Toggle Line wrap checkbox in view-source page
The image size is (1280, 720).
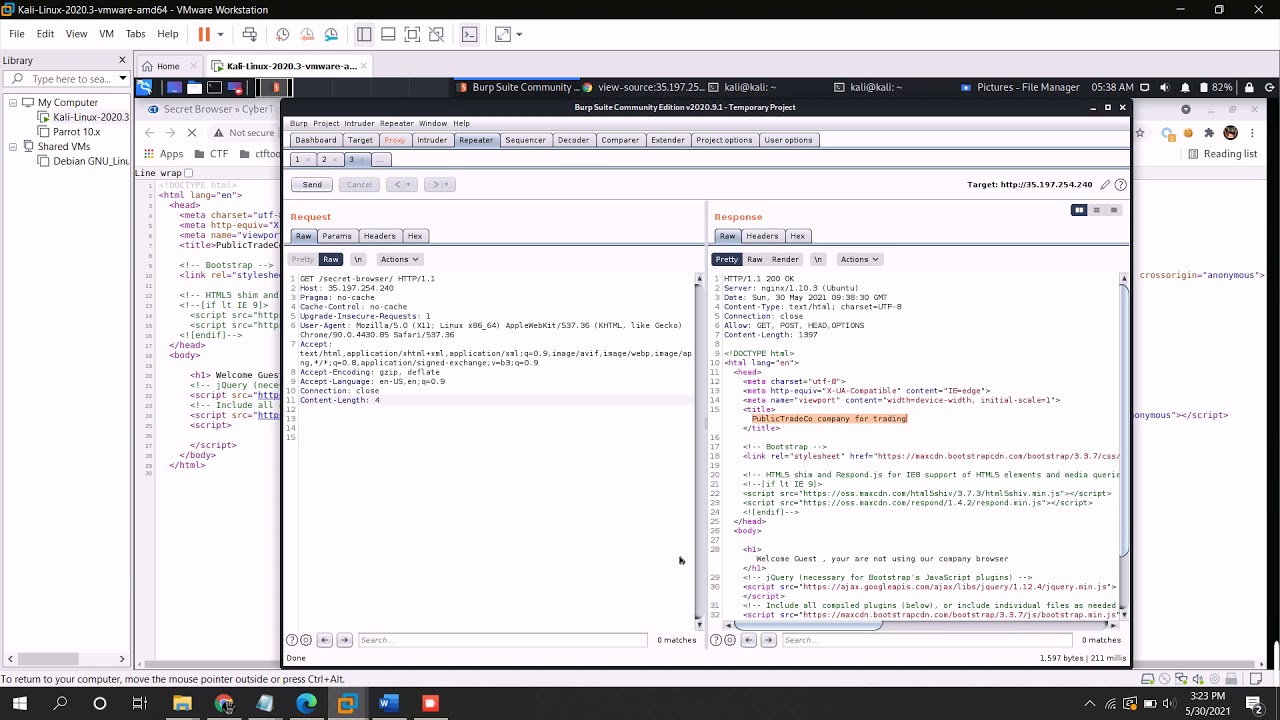pyautogui.click(x=188, y=173)
